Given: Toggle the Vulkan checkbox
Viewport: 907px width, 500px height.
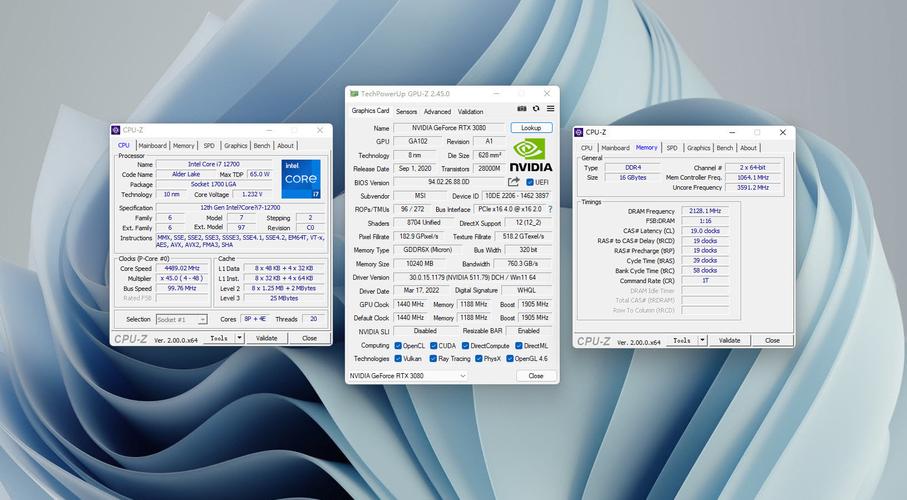Looking at the screenshot, I should pyautogui.click(x=398, y=359).
